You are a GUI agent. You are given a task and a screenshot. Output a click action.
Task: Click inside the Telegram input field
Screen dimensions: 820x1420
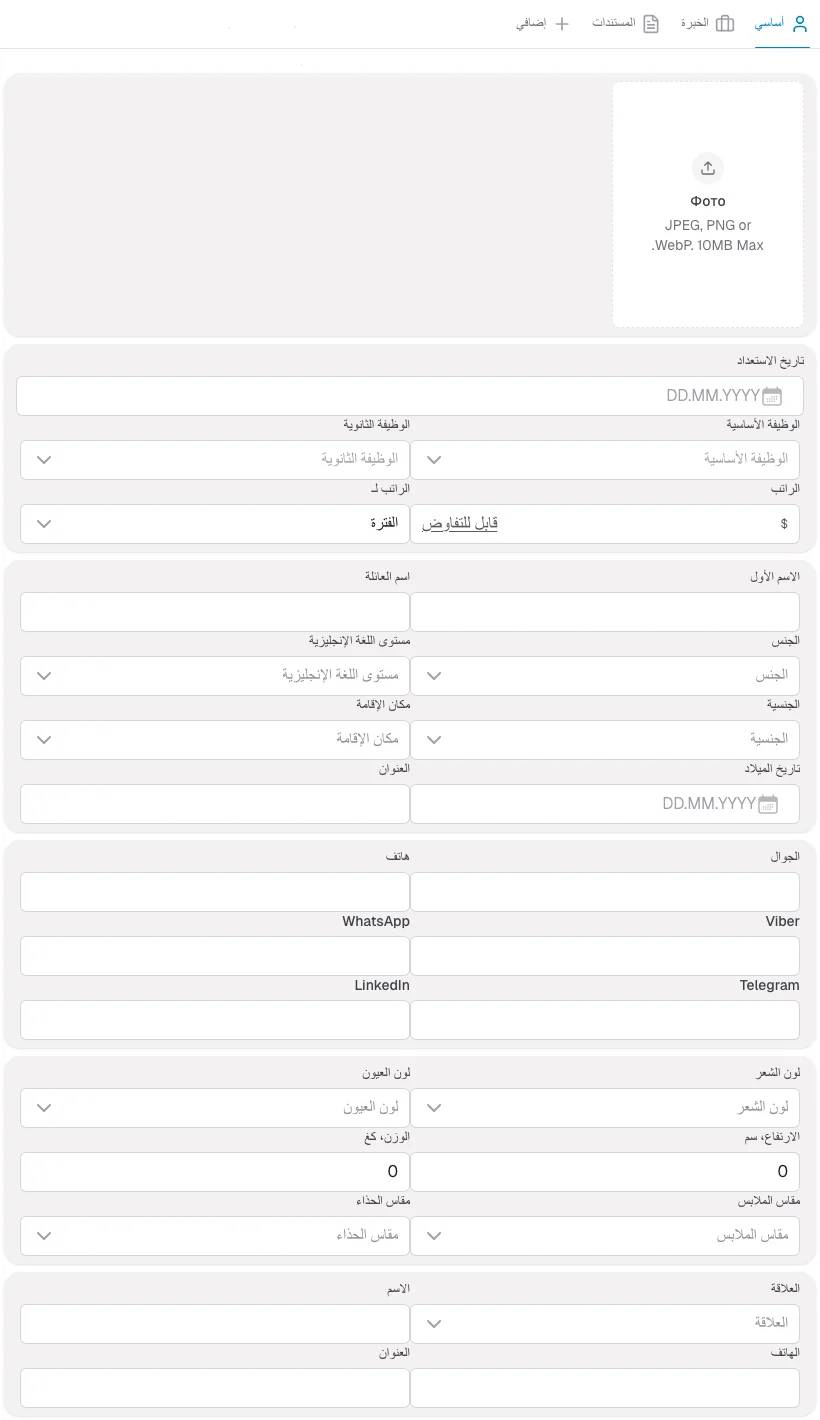(x=605, y=1019)
